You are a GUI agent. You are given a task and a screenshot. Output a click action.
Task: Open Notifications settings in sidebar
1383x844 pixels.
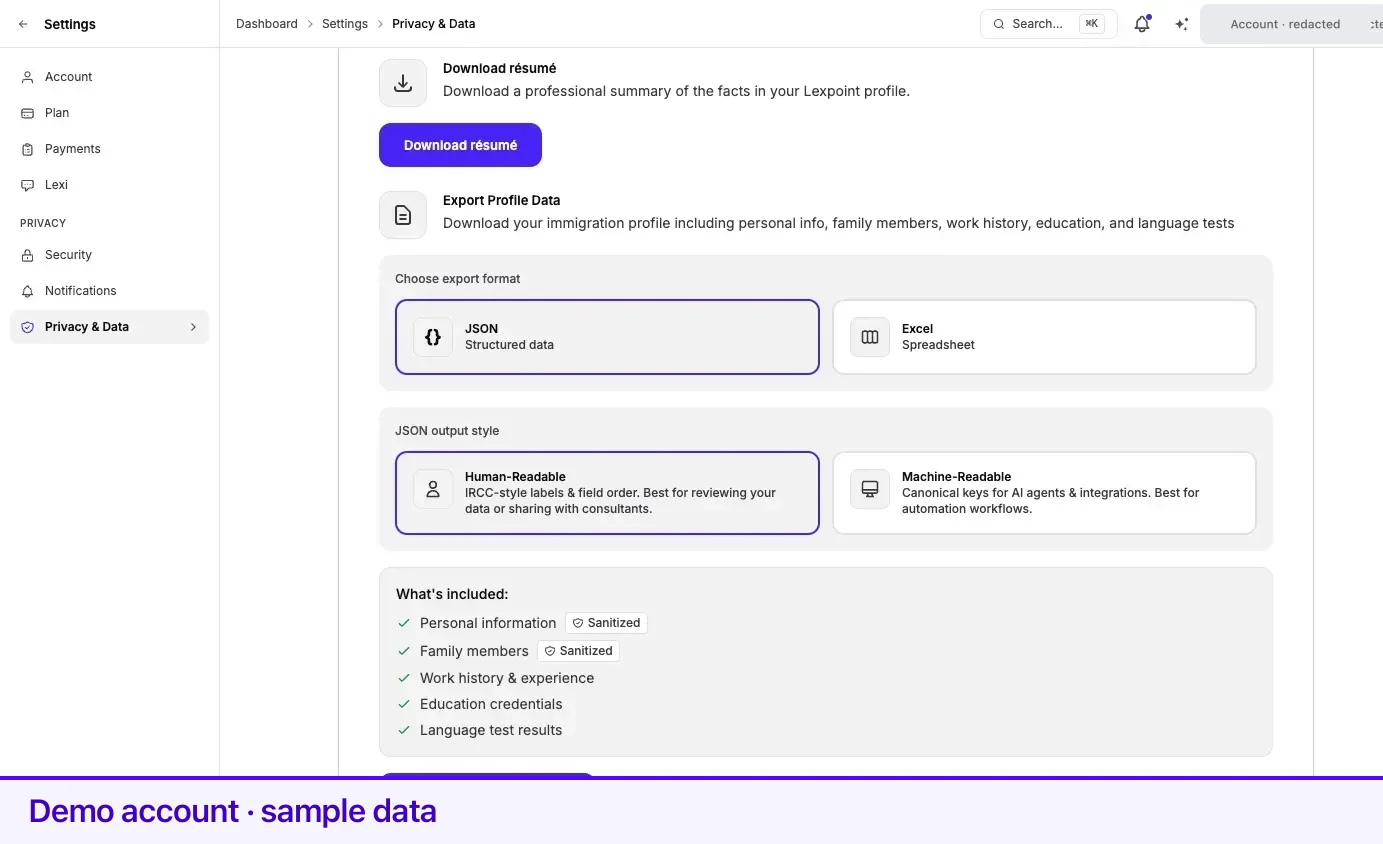[110, 291]
